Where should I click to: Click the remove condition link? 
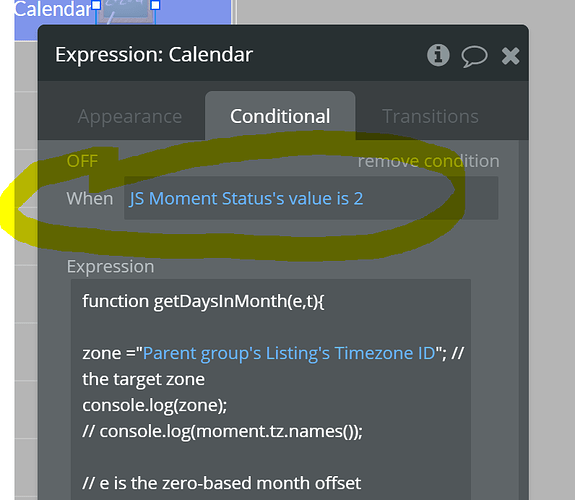click(428, 161)
